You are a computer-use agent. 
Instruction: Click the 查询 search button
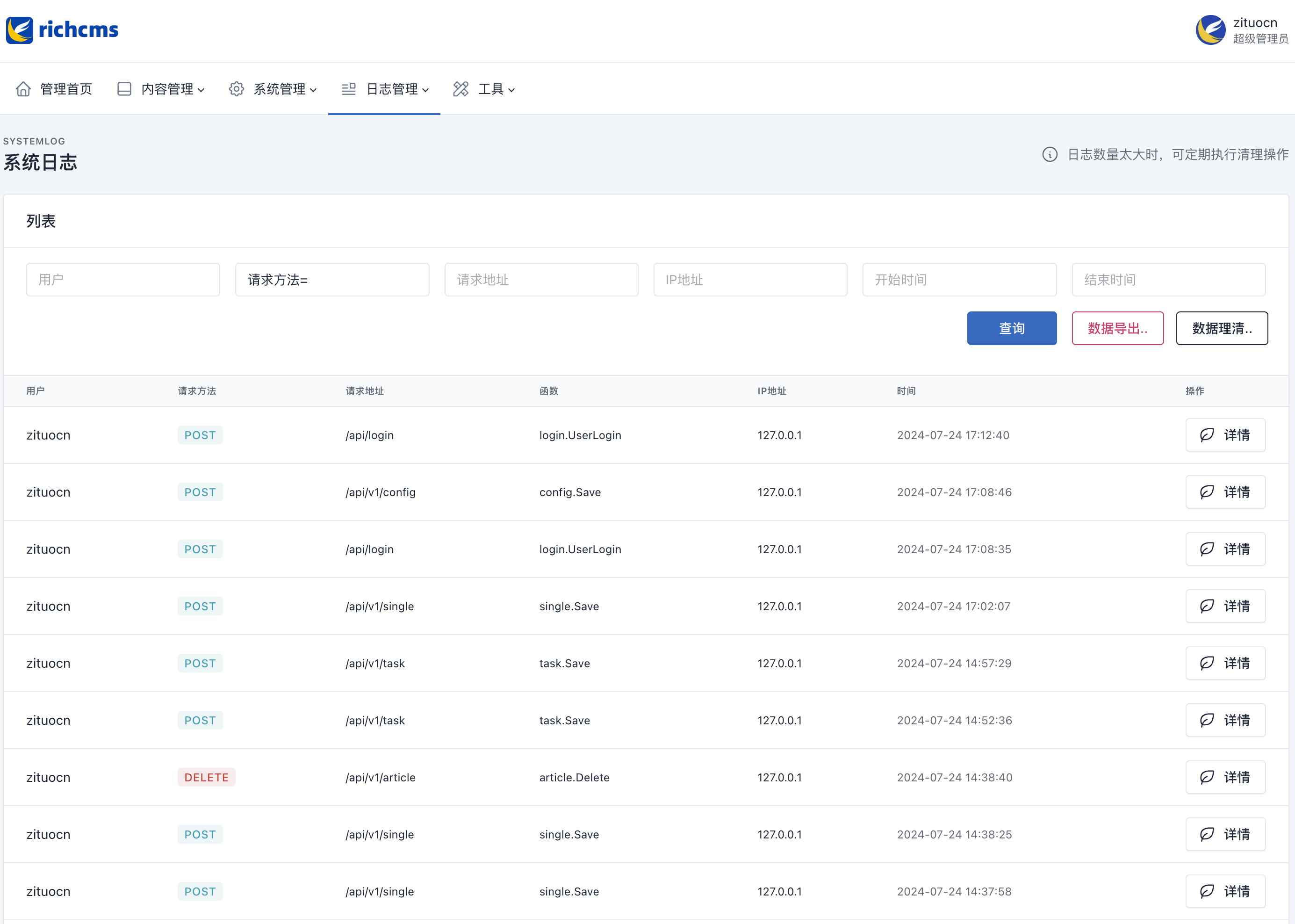pyautogui.click(x=1012, y=328)
